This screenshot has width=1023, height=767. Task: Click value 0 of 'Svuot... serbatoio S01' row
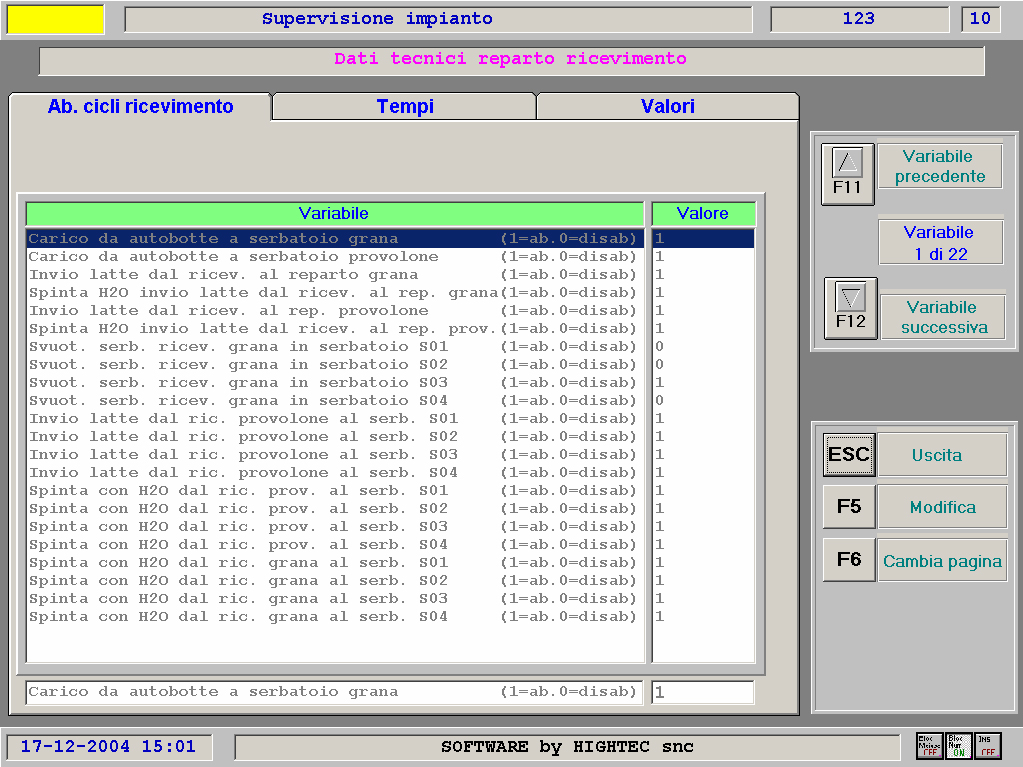click(660, 347)
